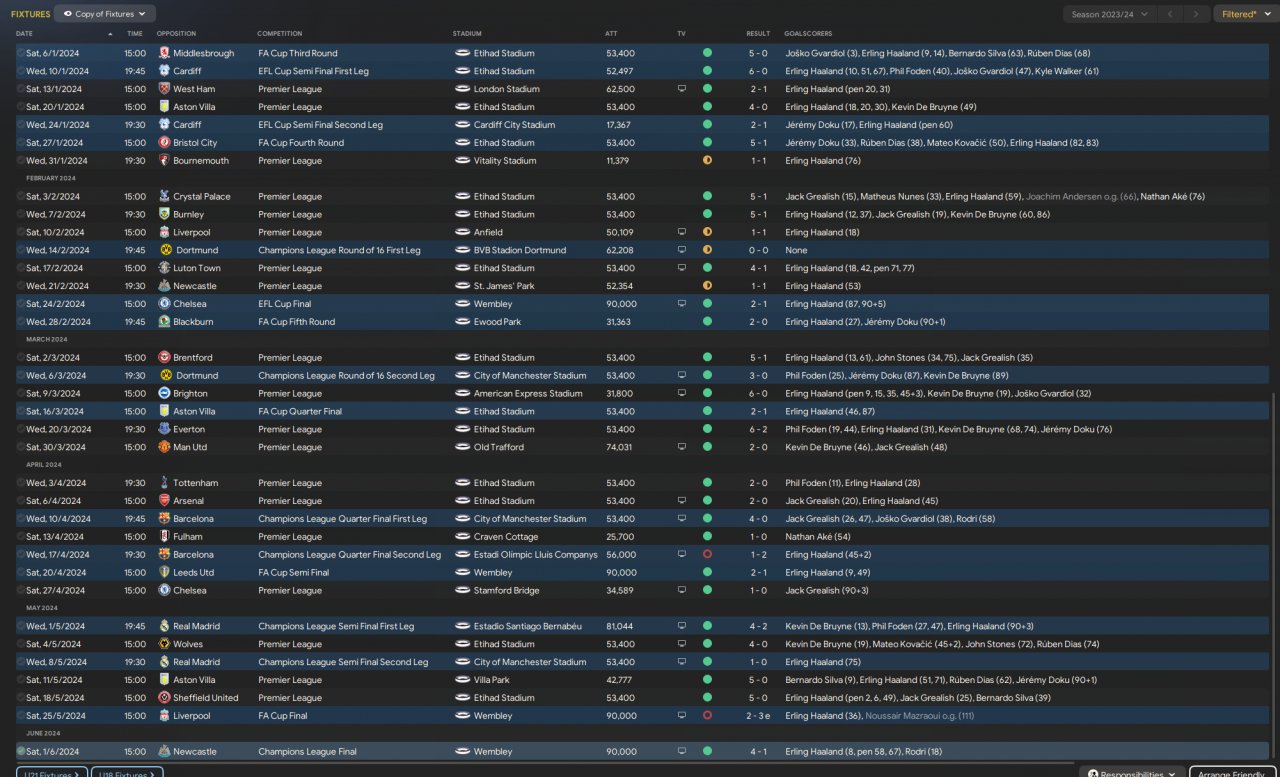Click the 81,044 attendance value
Image resolution: width=1280 pixels, height=777 pixels.
point(621,626)
